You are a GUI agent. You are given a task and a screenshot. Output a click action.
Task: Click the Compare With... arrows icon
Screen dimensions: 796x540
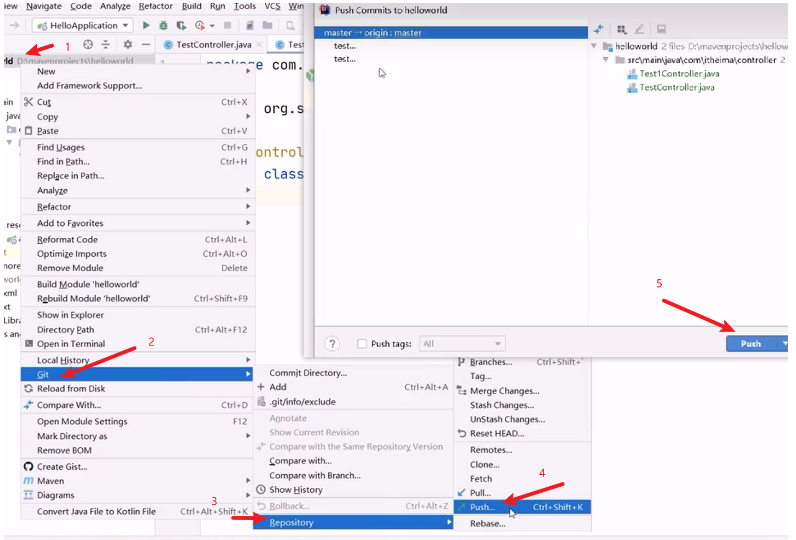[x=28, y=405]
